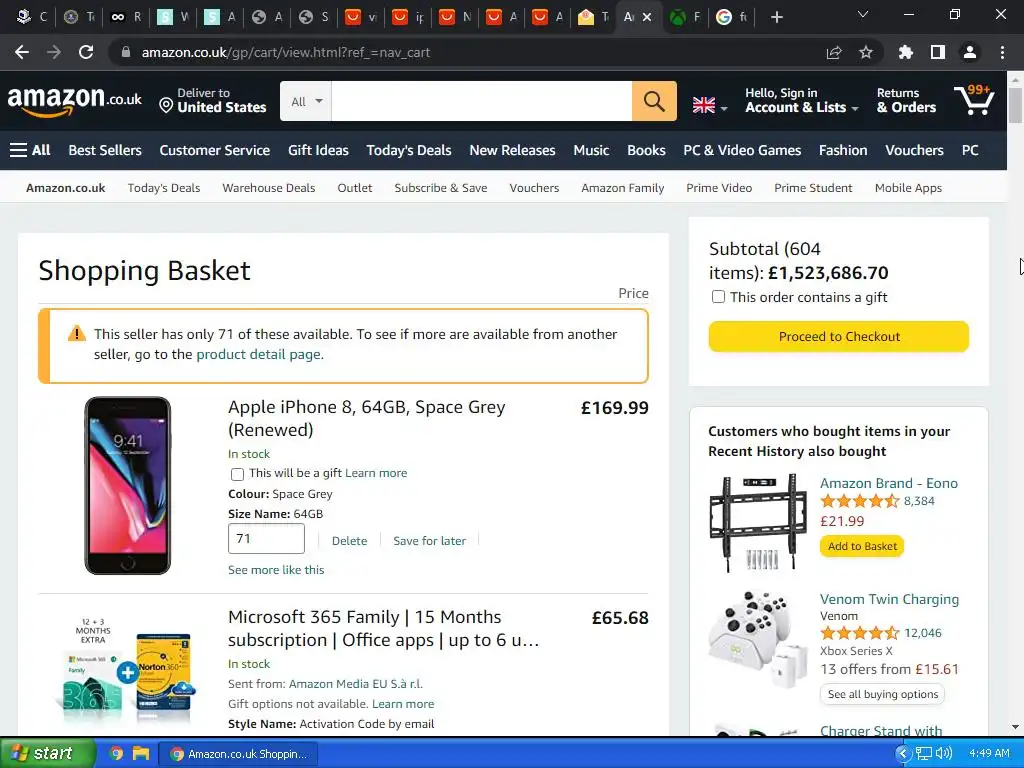Screen dimensions: 1024x768
Task: Open Today's Deals in the dark nav bar
Action: click(x=409, y=150)
